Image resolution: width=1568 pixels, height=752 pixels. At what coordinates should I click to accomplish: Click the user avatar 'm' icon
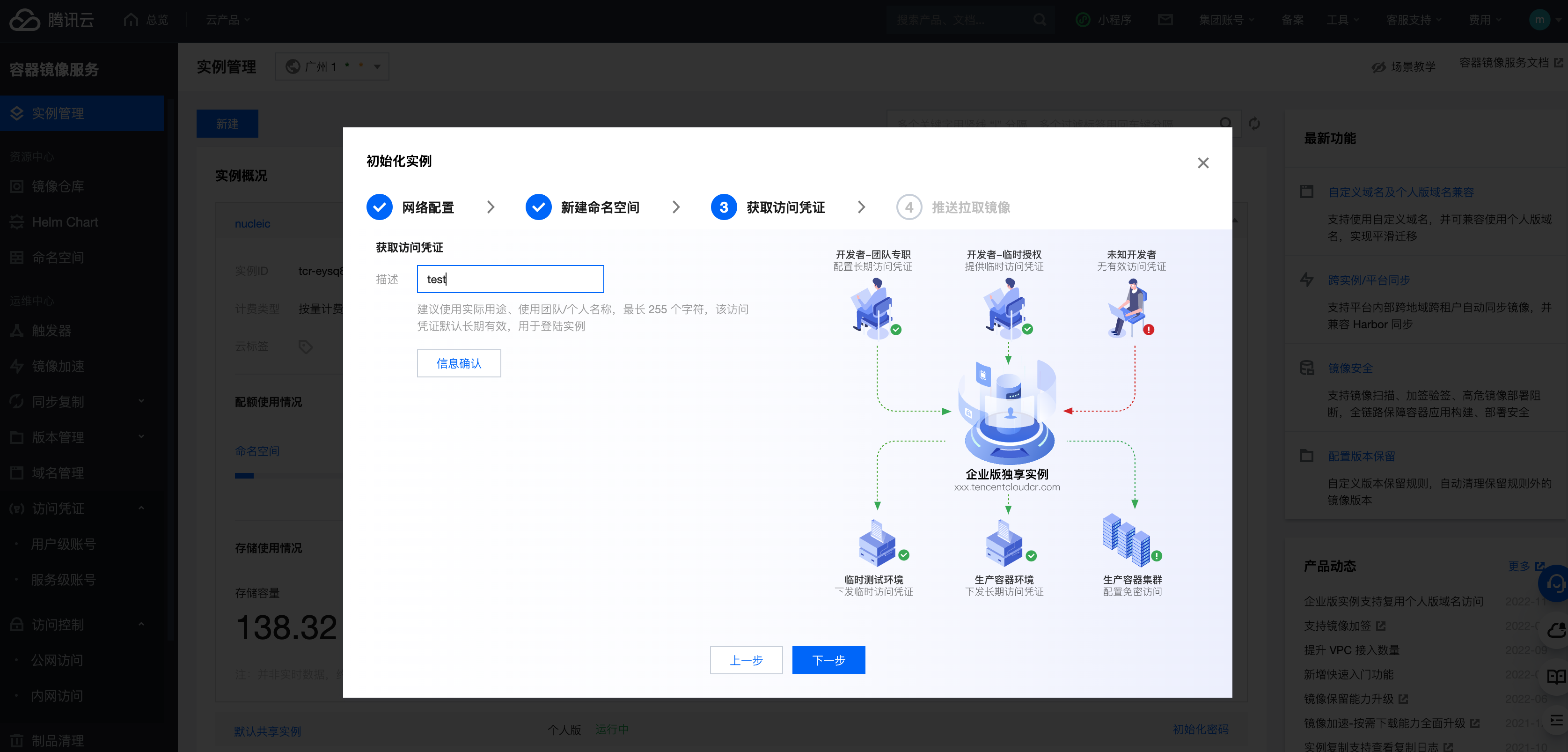(x=1539, y=20)
